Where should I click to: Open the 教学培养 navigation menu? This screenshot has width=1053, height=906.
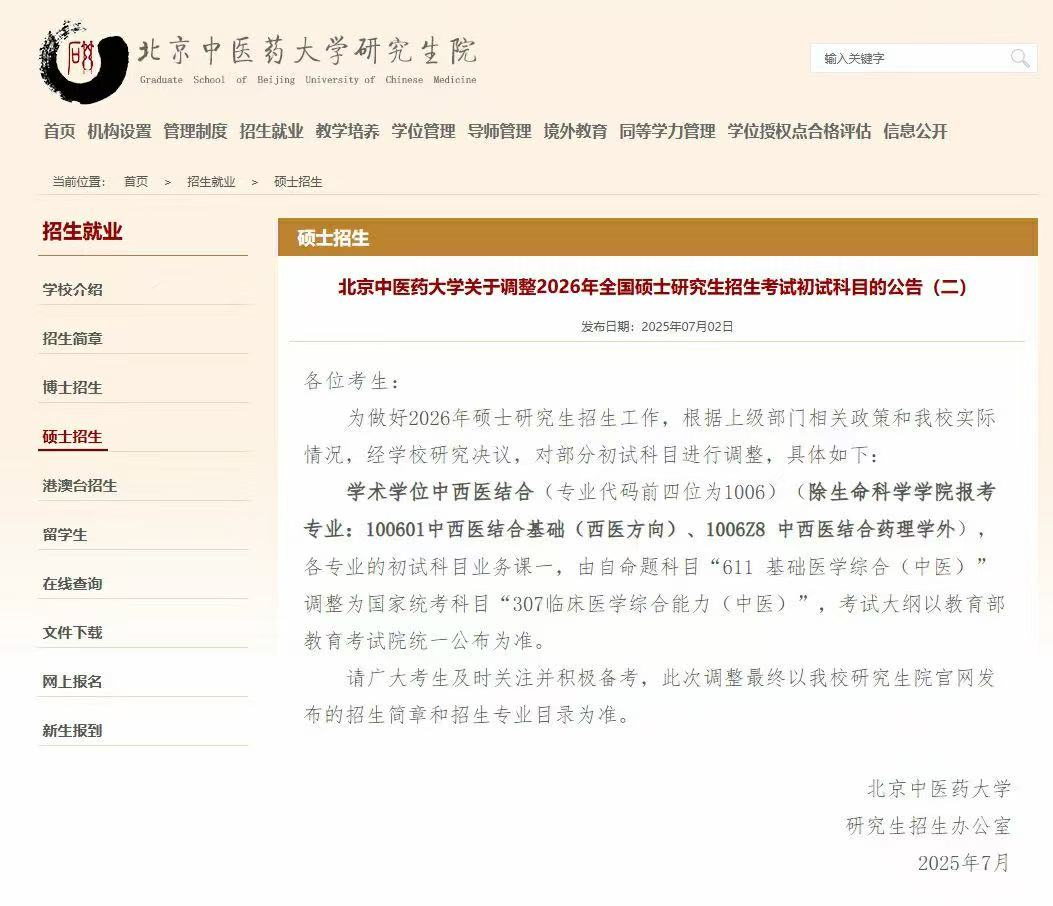click(347, 131)
